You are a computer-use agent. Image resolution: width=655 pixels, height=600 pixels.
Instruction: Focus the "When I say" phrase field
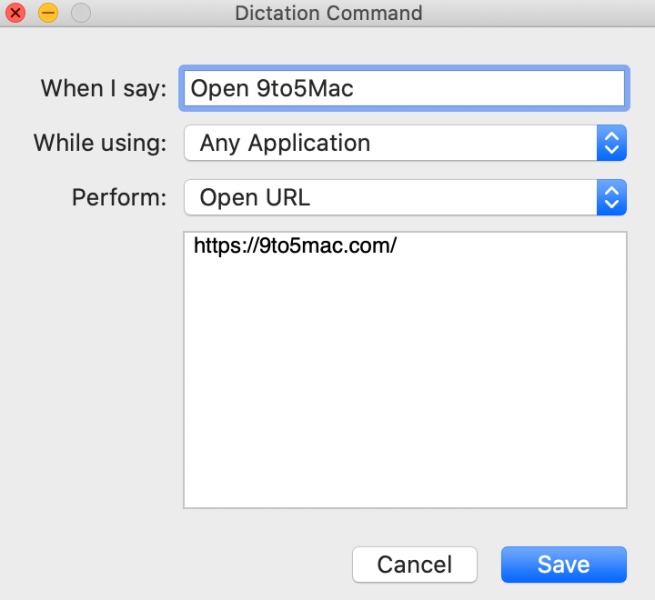(480, 88)
